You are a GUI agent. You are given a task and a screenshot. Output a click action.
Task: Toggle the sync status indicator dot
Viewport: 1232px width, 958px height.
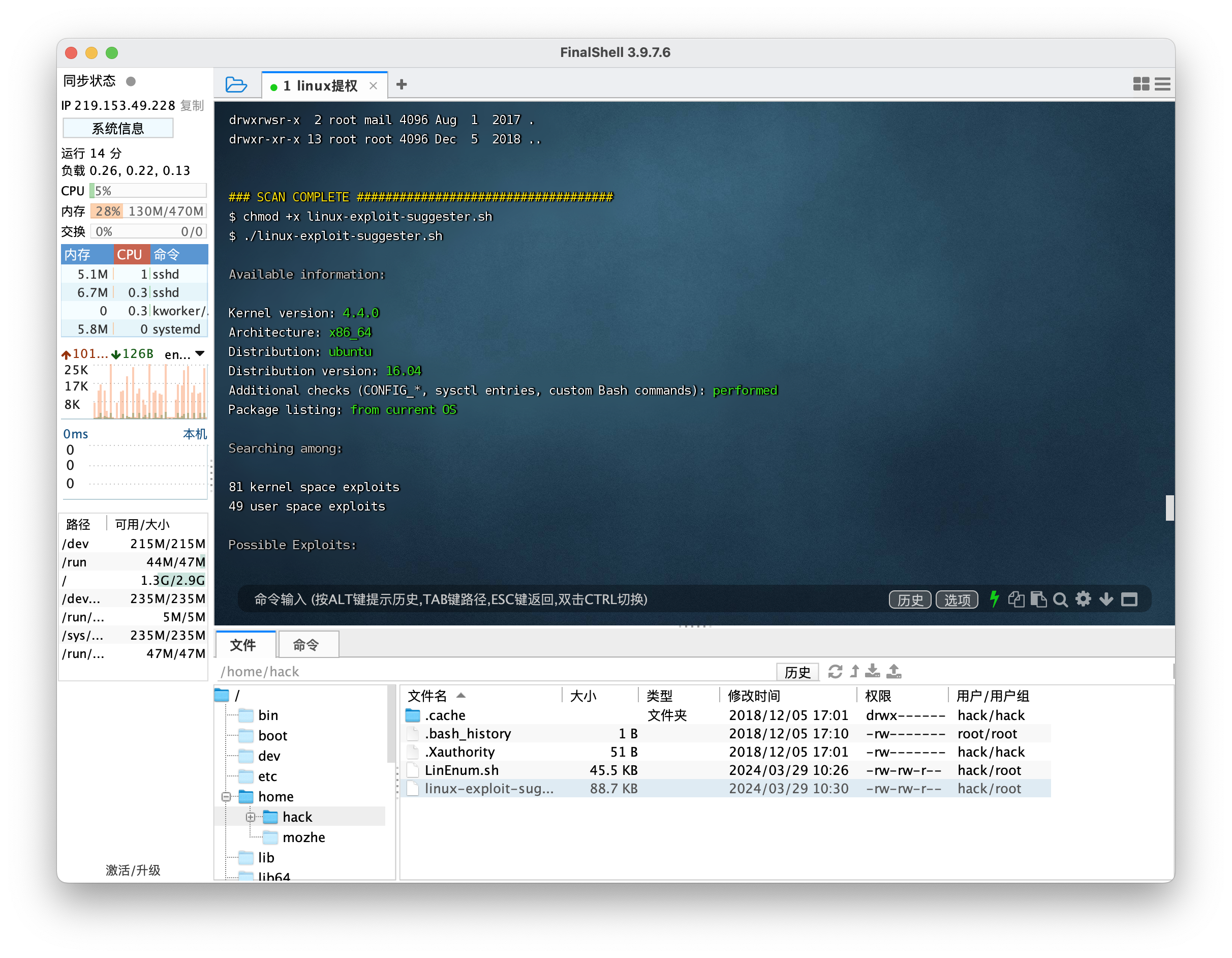[131, 81]
